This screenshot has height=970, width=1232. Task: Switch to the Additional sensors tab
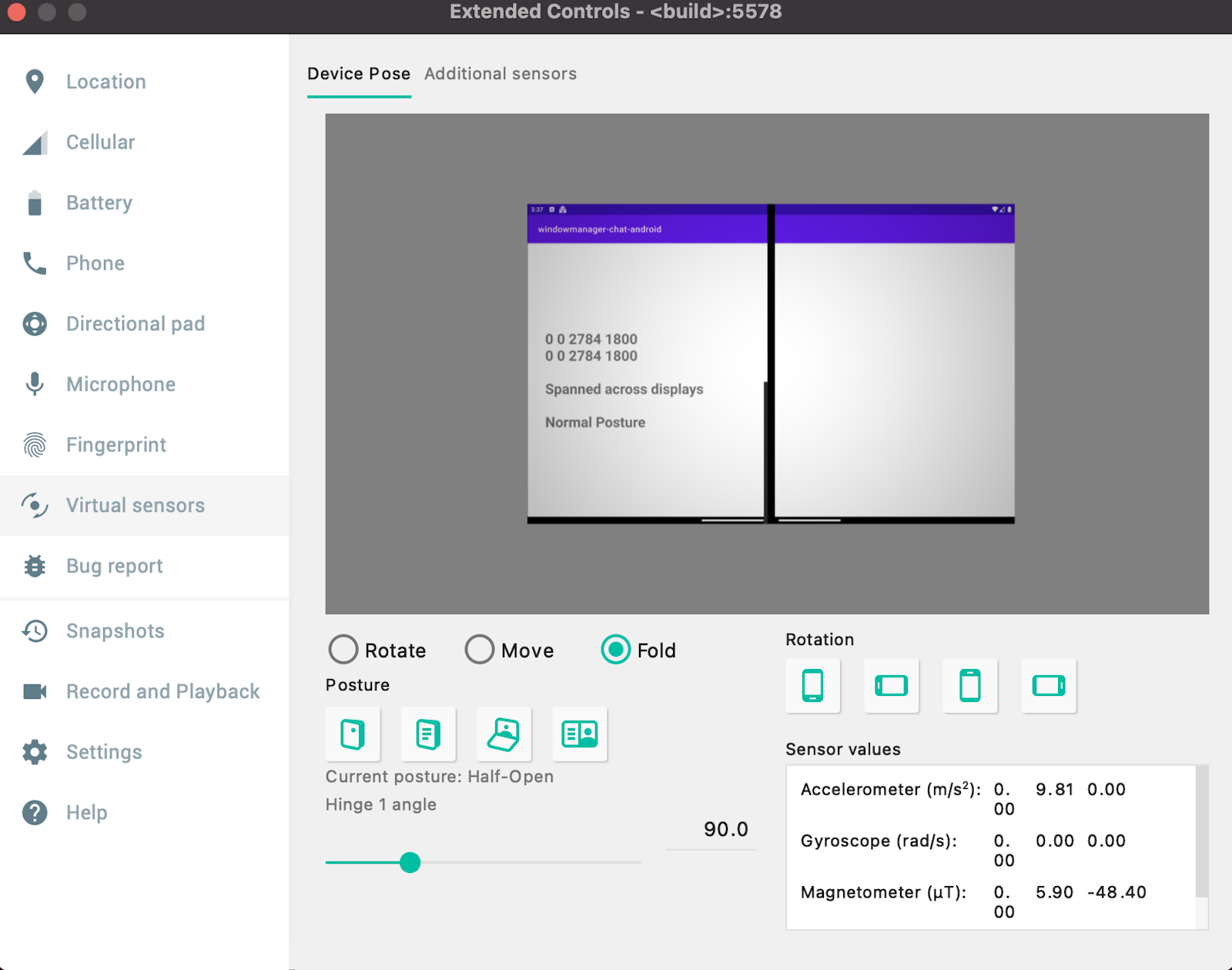coord(500,74)
